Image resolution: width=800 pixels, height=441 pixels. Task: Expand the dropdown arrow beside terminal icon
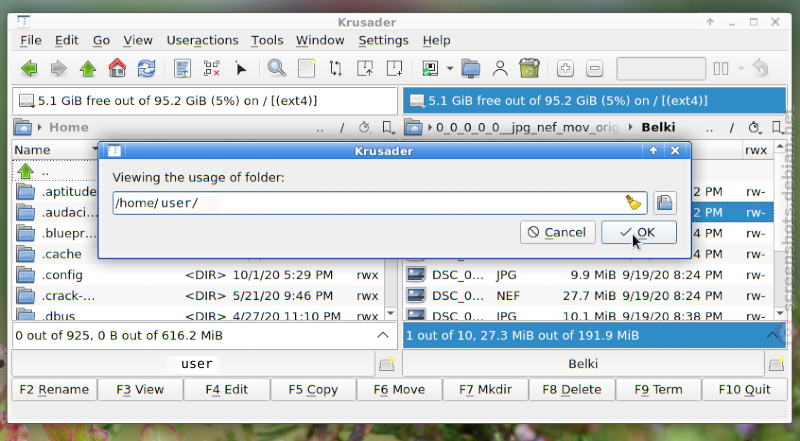click(x=449, y=68)
